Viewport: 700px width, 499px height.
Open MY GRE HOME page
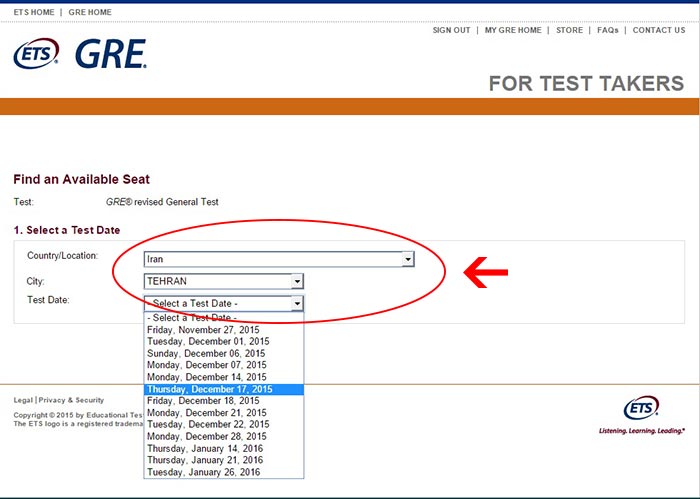(513, 31)
